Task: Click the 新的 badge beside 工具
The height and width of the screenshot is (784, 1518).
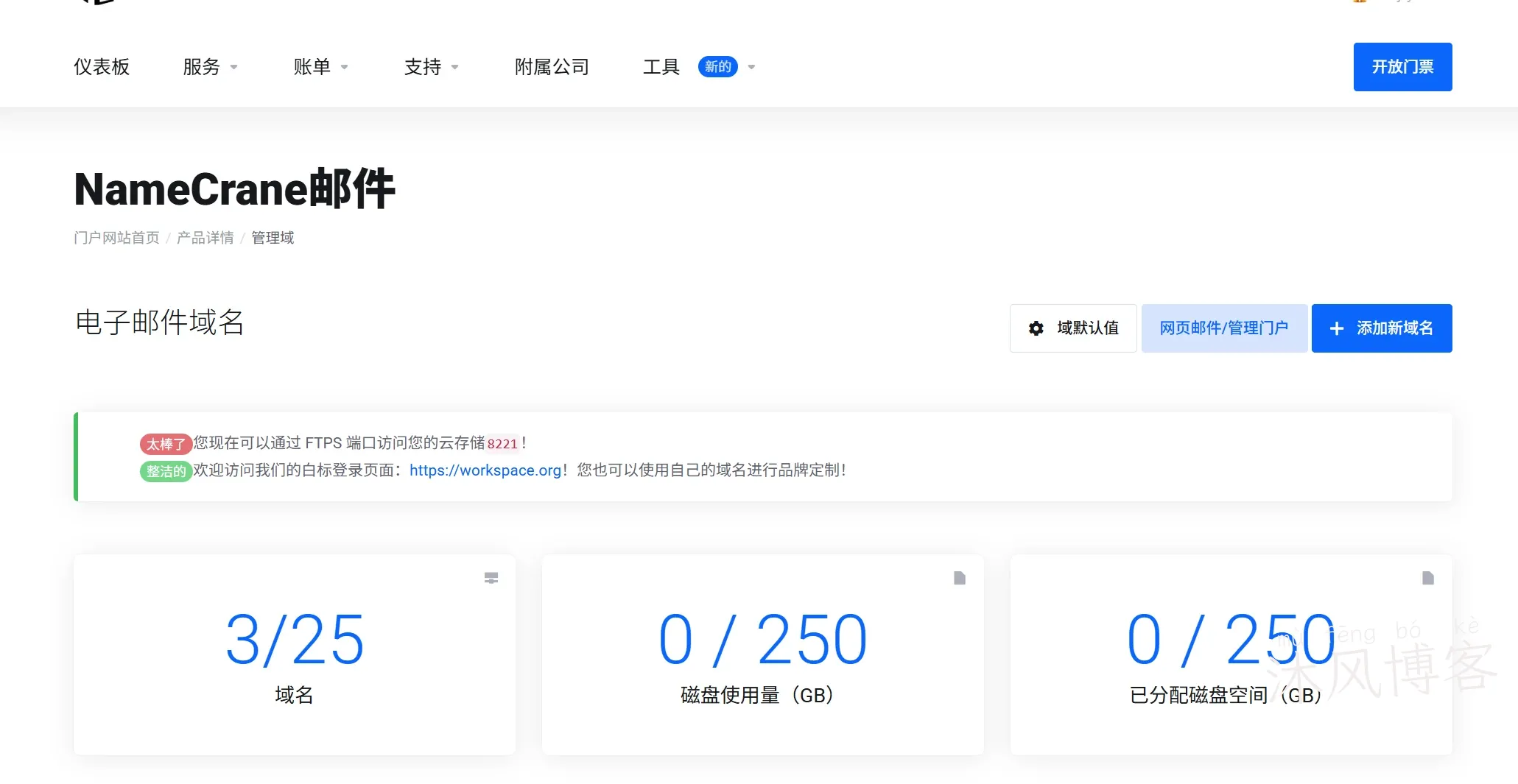Action: 717,67
